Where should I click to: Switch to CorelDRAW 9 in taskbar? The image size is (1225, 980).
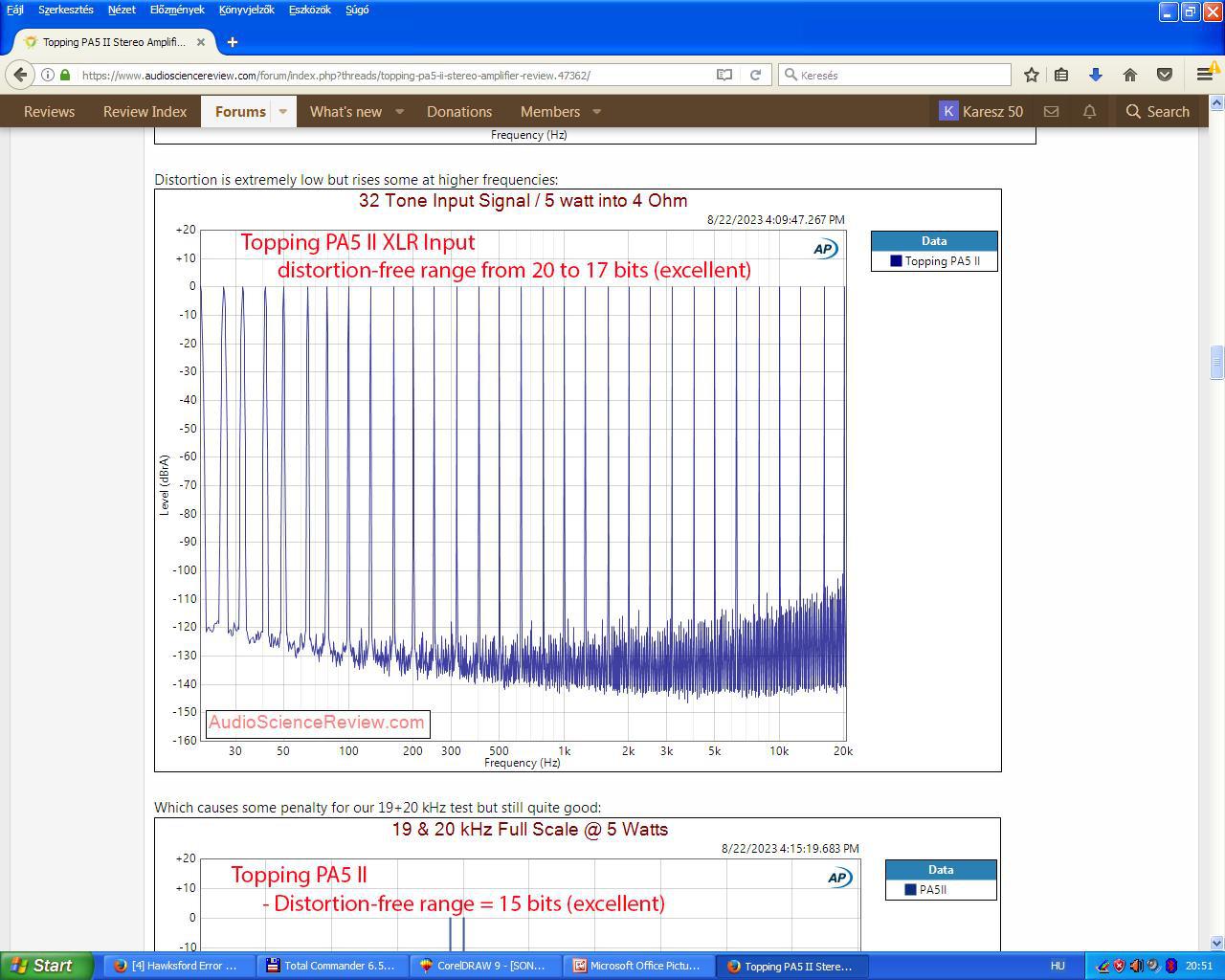click(x=484, y=966)
